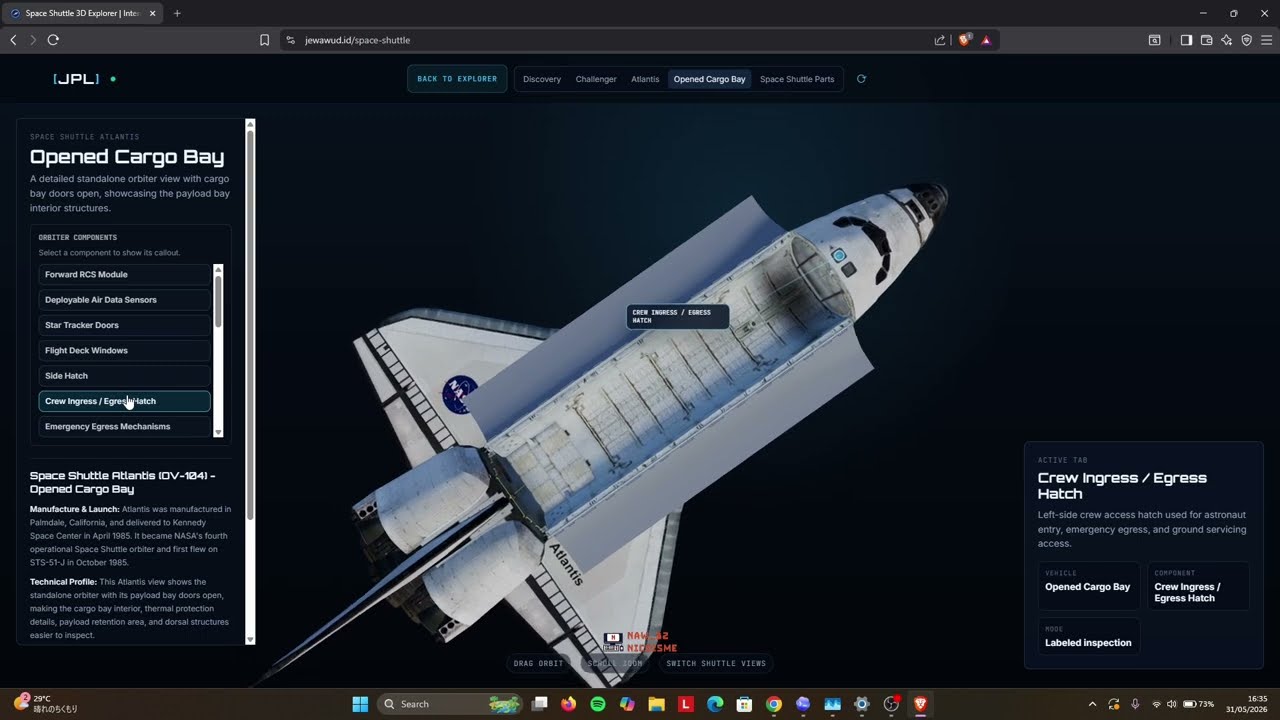
Task: Click the microphone icon in the system tray
Action: 1134,704
